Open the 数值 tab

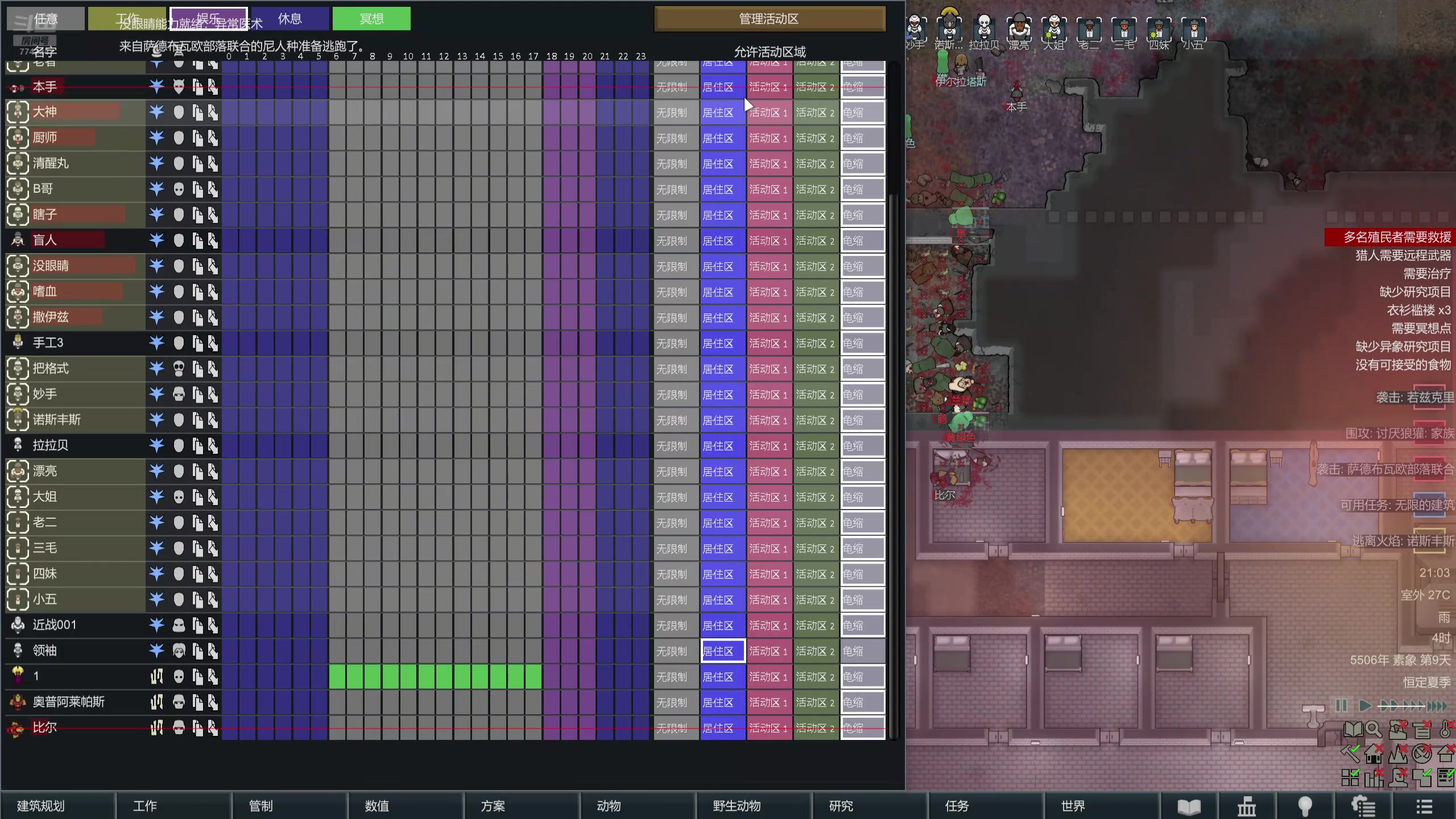coord(406,806)
